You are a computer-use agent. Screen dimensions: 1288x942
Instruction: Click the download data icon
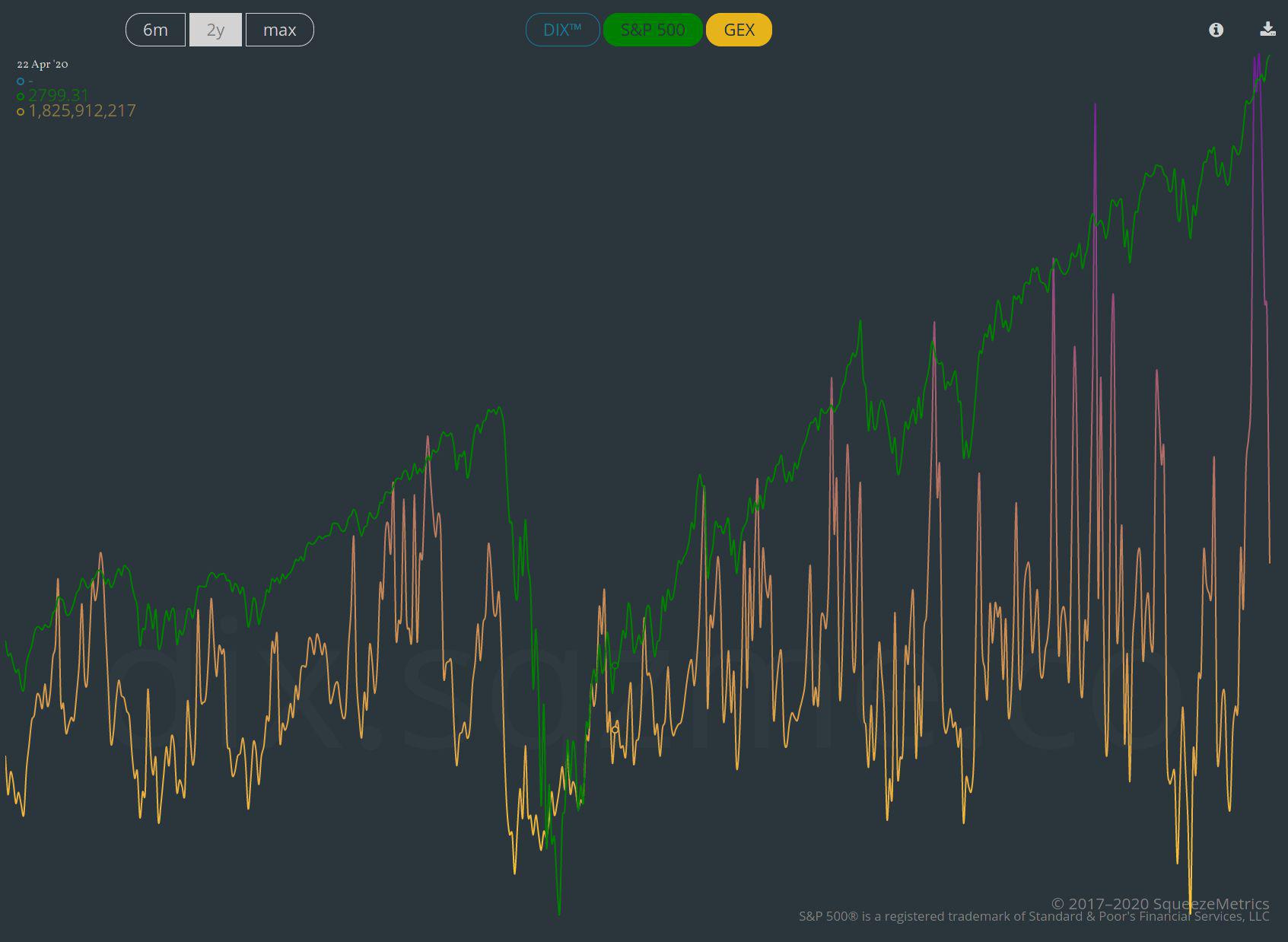1267,30
